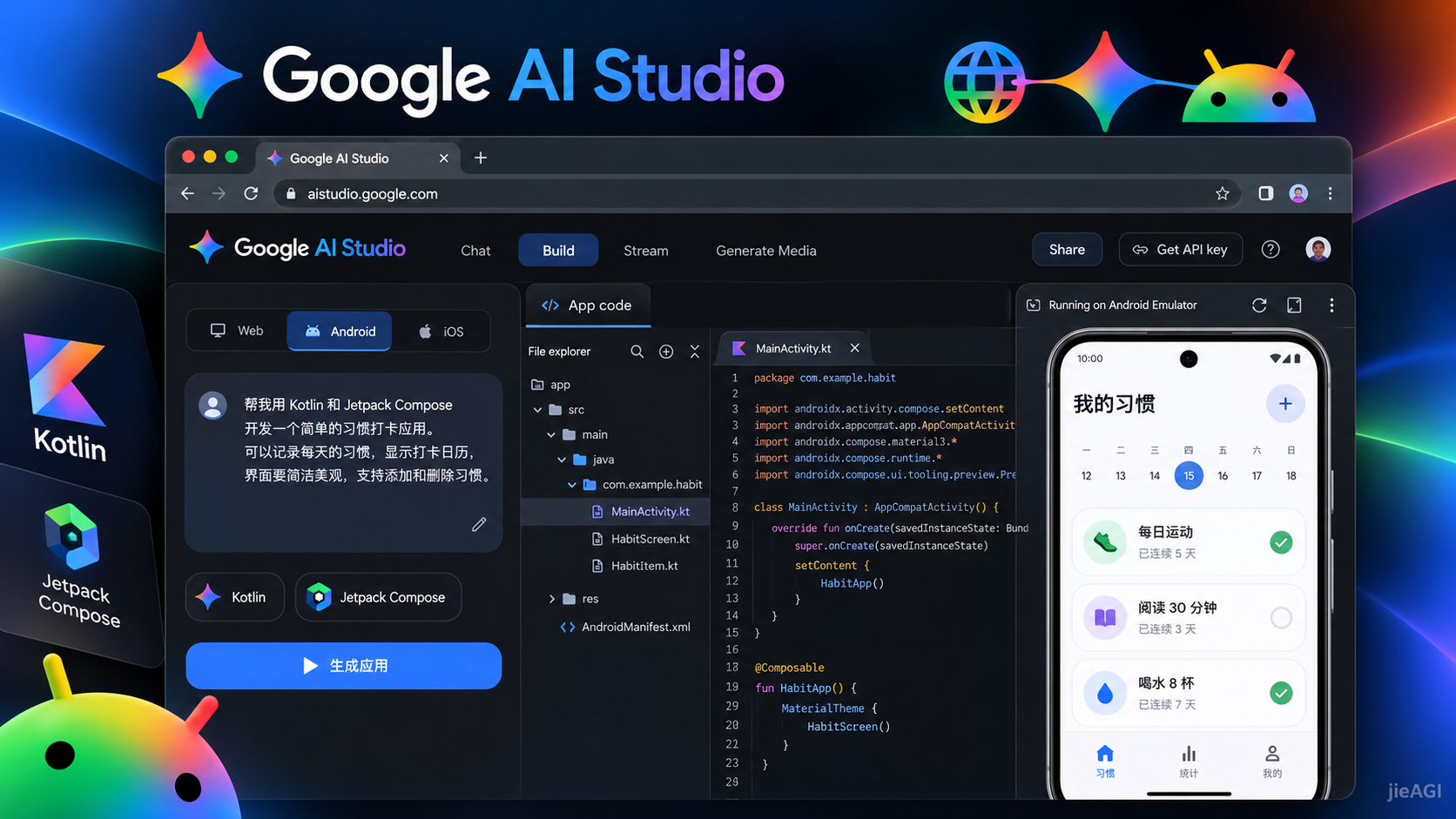The height and width of the screenshot is (819, 1456).
Task: Collapse the java folder
Action: (562, 460)
